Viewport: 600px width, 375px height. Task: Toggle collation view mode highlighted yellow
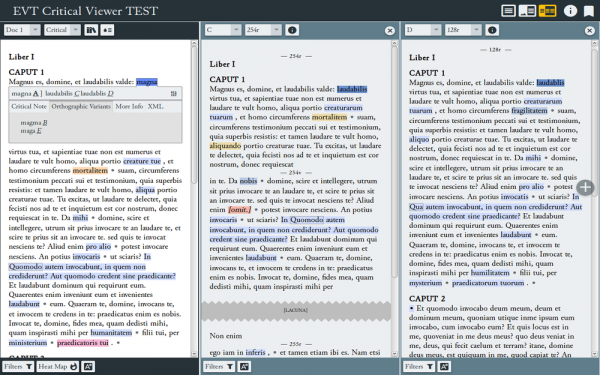click(x=547, y=11)
